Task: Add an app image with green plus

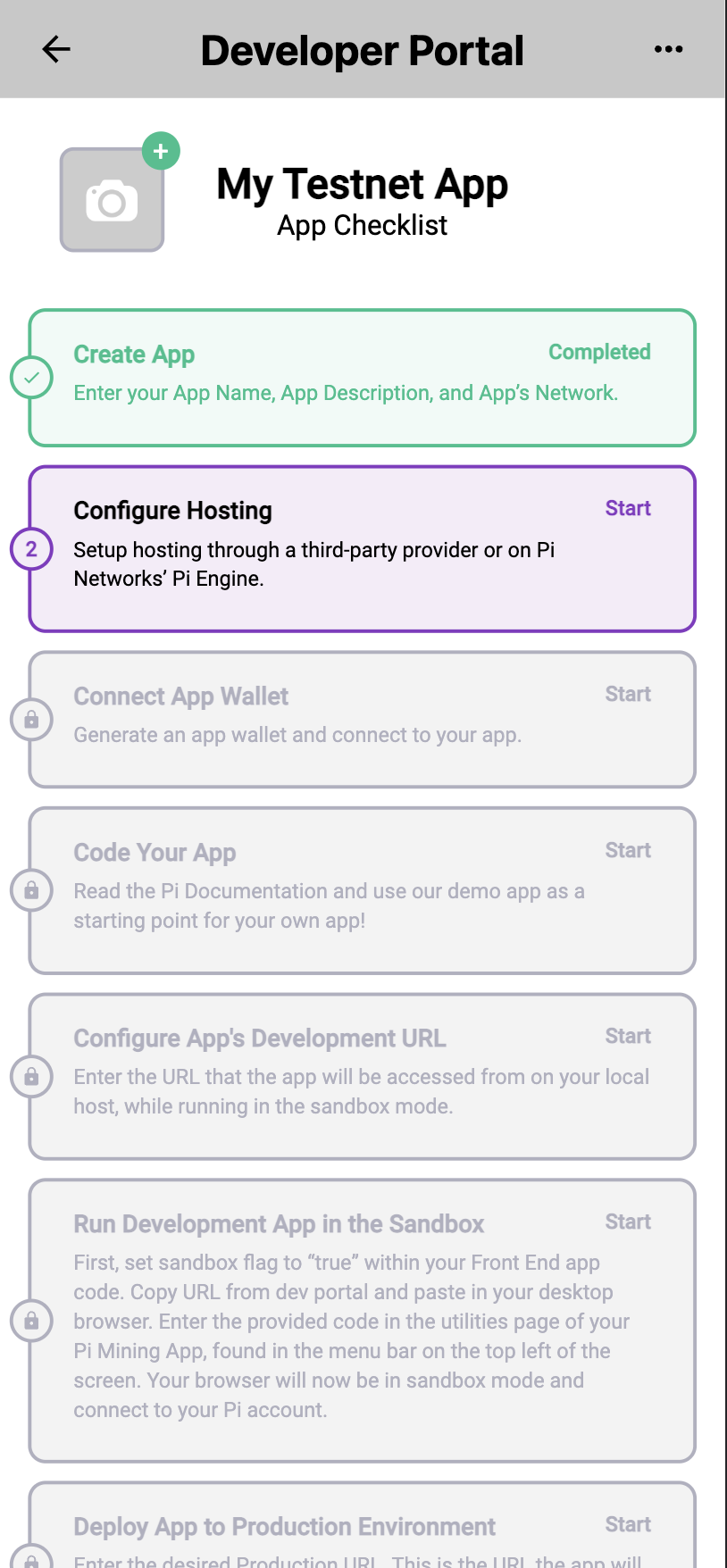Action: pyautogui.click(x=161, y=152)
